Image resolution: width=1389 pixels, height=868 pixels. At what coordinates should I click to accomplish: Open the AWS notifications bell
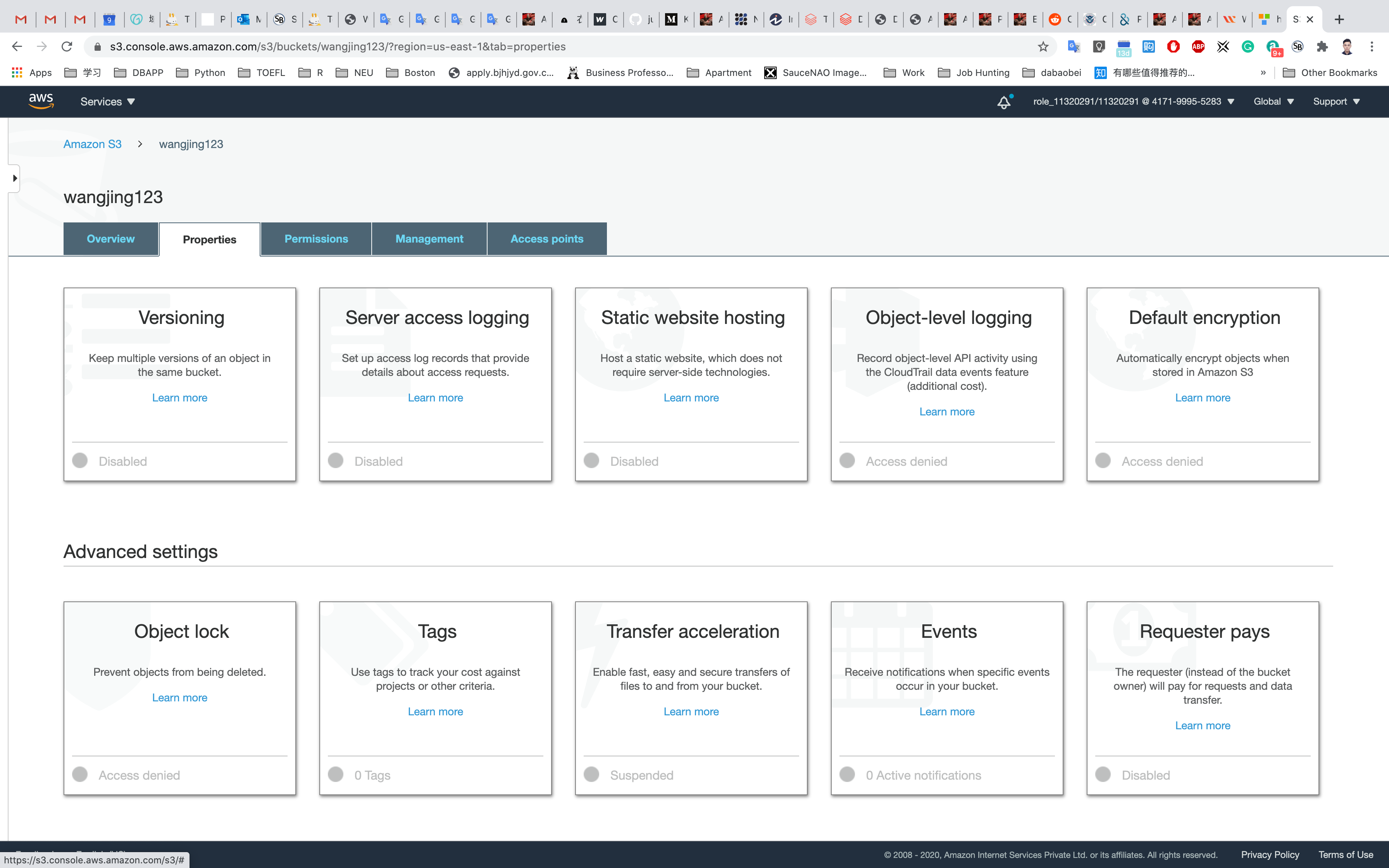coord(1003,102)
